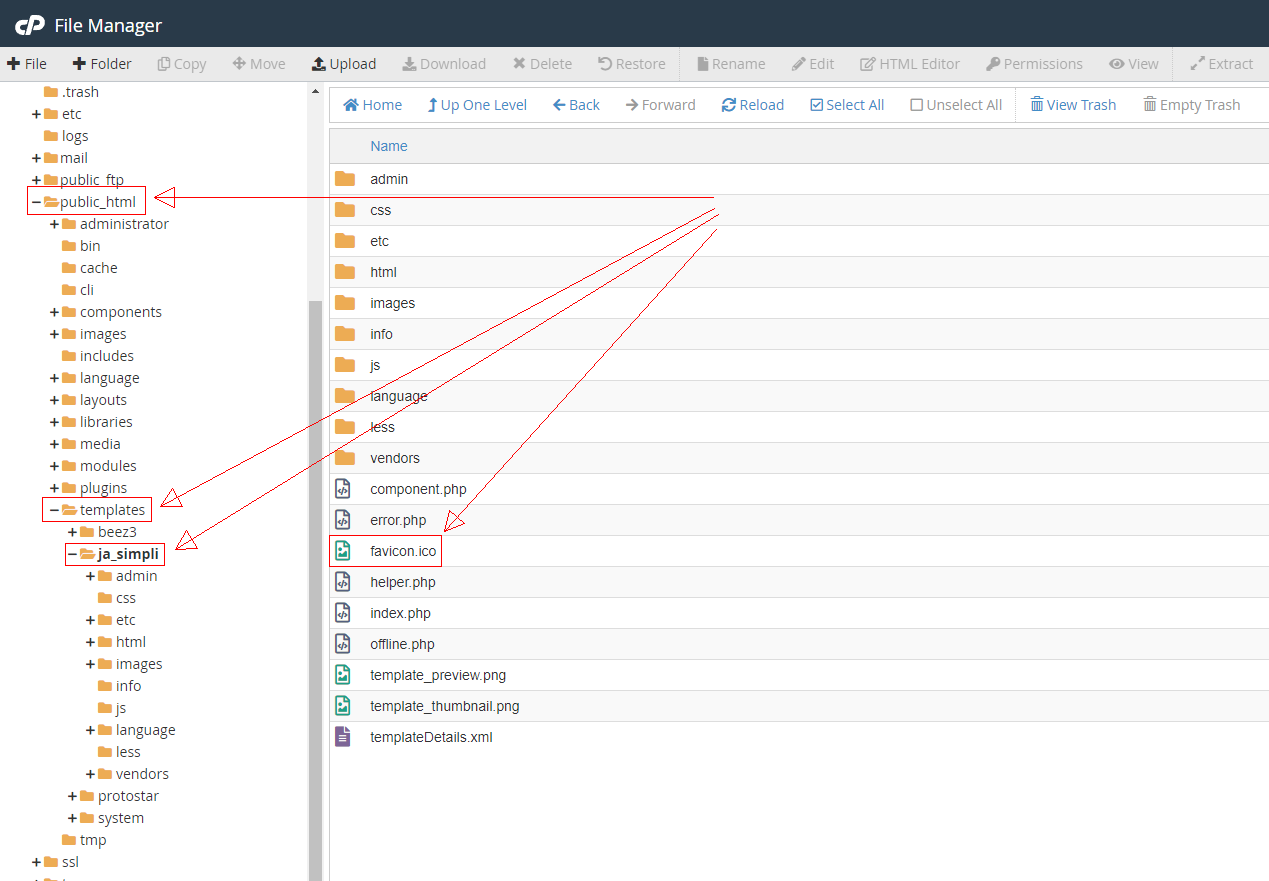Open View Trash
The height and width of the screenshot is (881, 1269).
click(x=1072, y=104)
